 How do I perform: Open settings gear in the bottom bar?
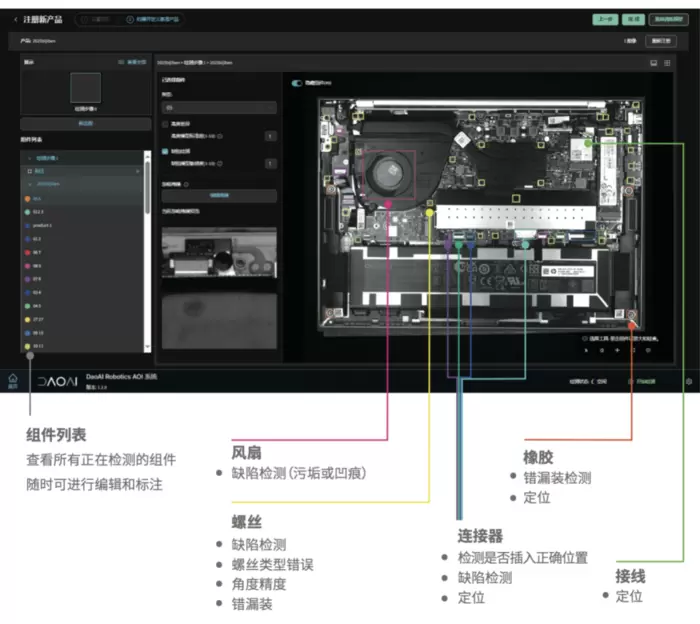pyautogui.click(x=688, y=381)
